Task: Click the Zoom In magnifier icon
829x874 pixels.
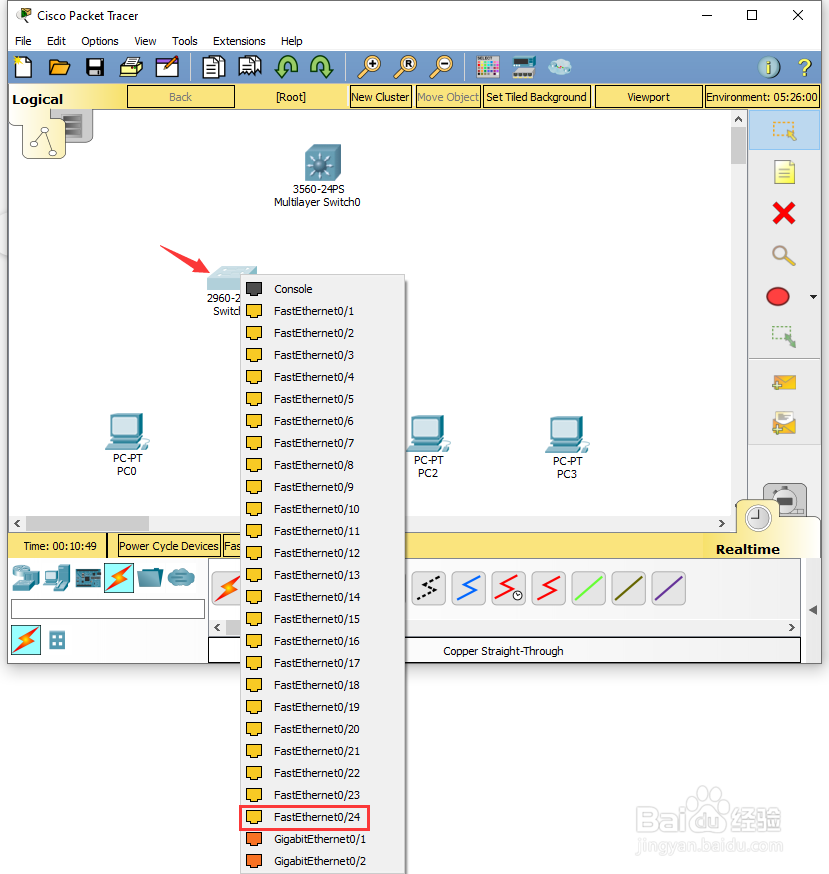Action: [369, 67]
